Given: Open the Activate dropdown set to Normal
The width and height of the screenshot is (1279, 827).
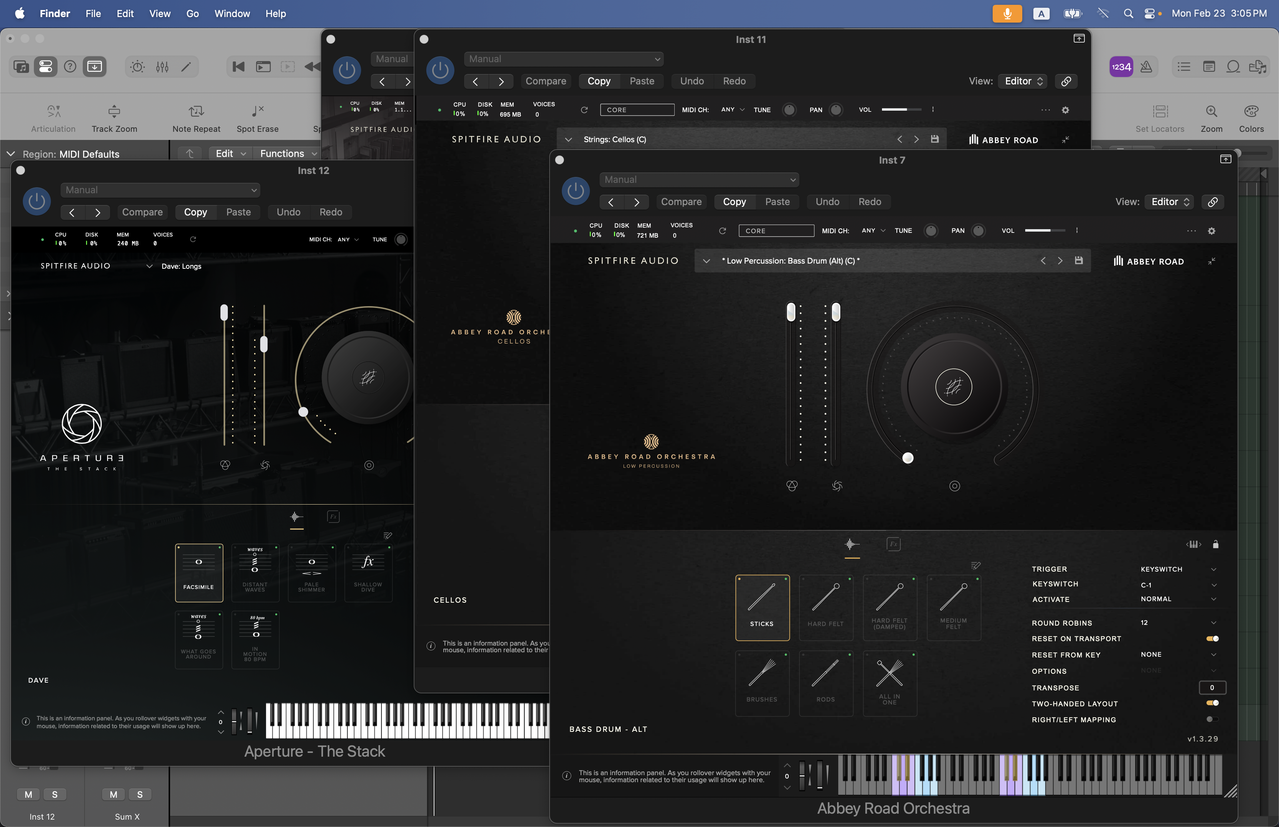Looking at the screenshot, I should pos(1178,599).
